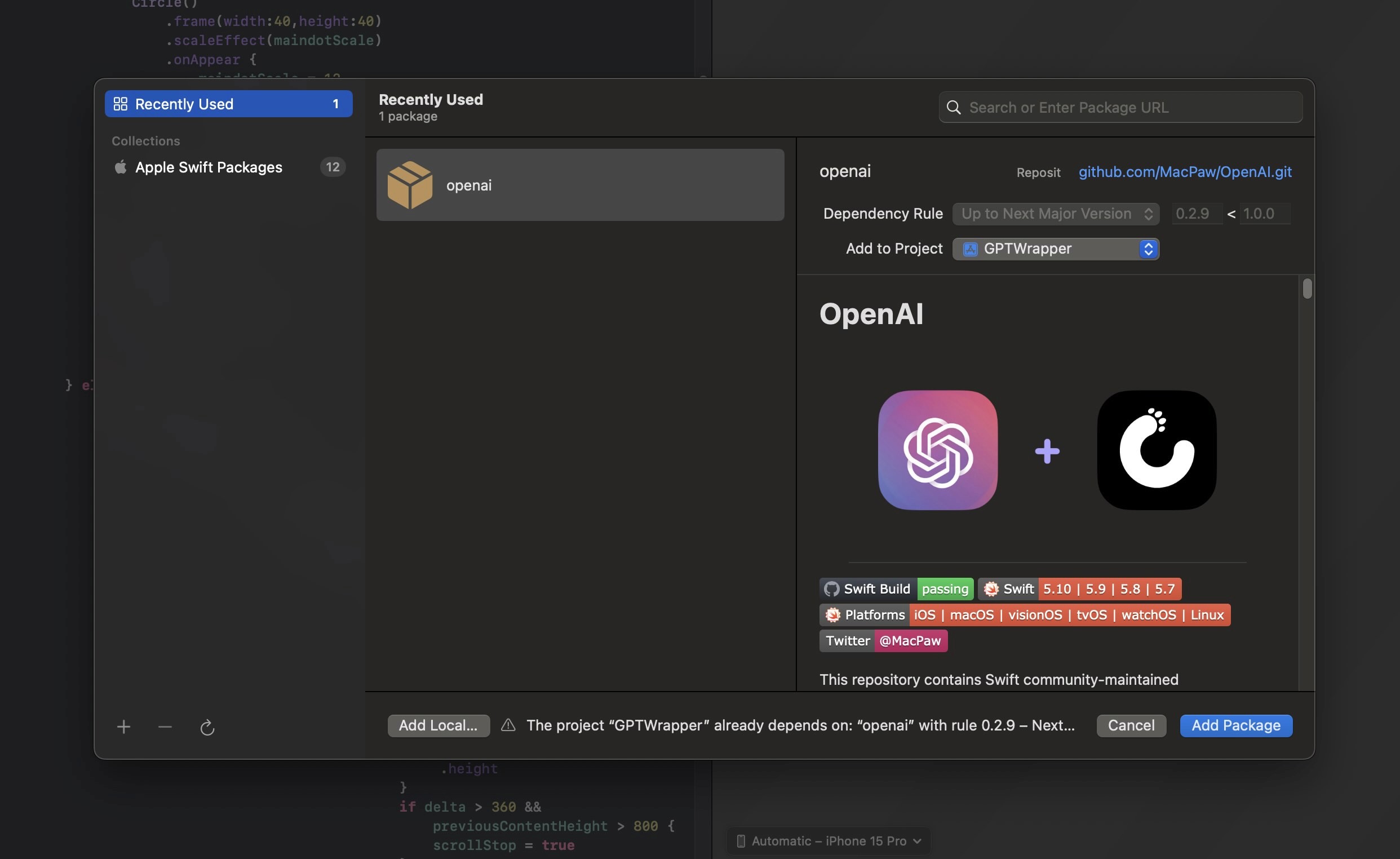Click the Cancel button
The height and width of the screenshot is (859, 1400).
pyautogui.click(x=1131, y=725)
